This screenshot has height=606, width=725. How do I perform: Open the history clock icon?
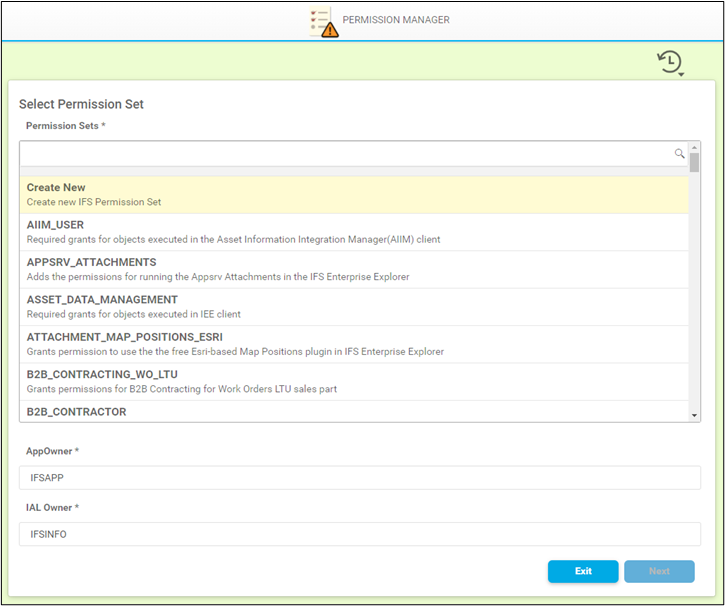pos(668,61)
